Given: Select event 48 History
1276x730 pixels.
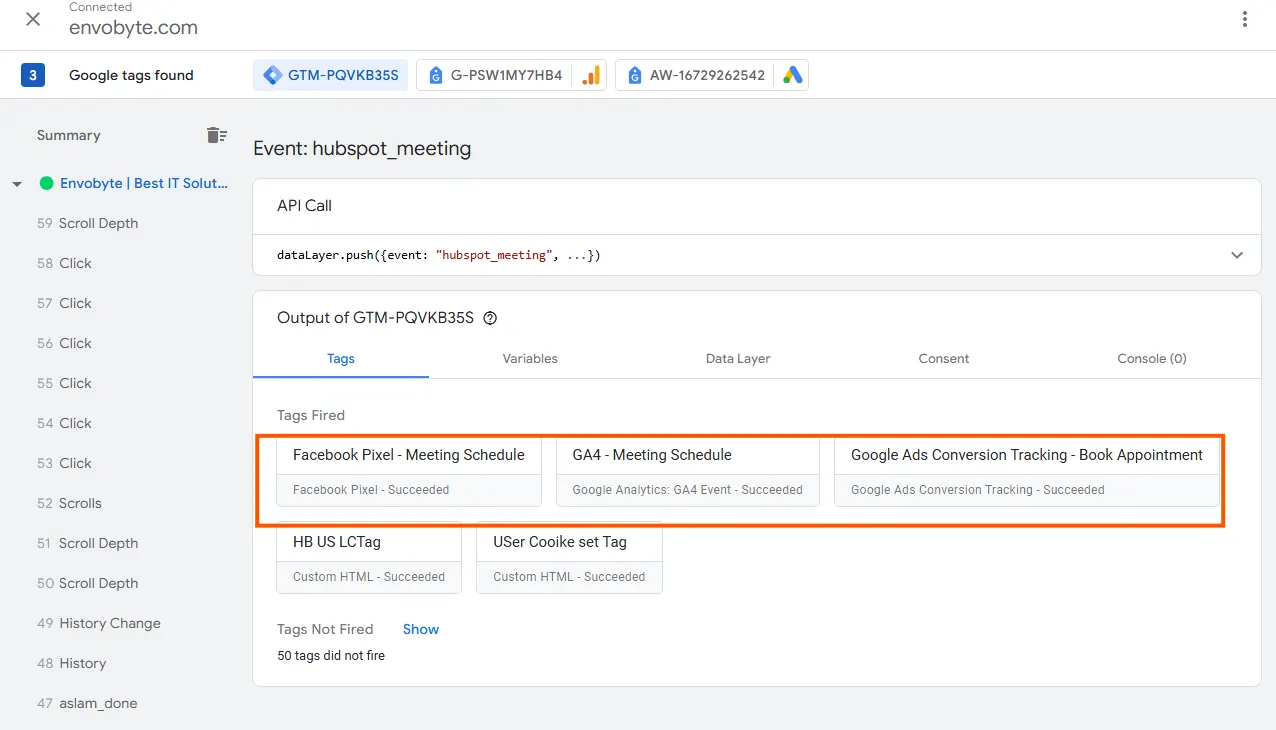Looking at the screenshot, I should 72,663.
